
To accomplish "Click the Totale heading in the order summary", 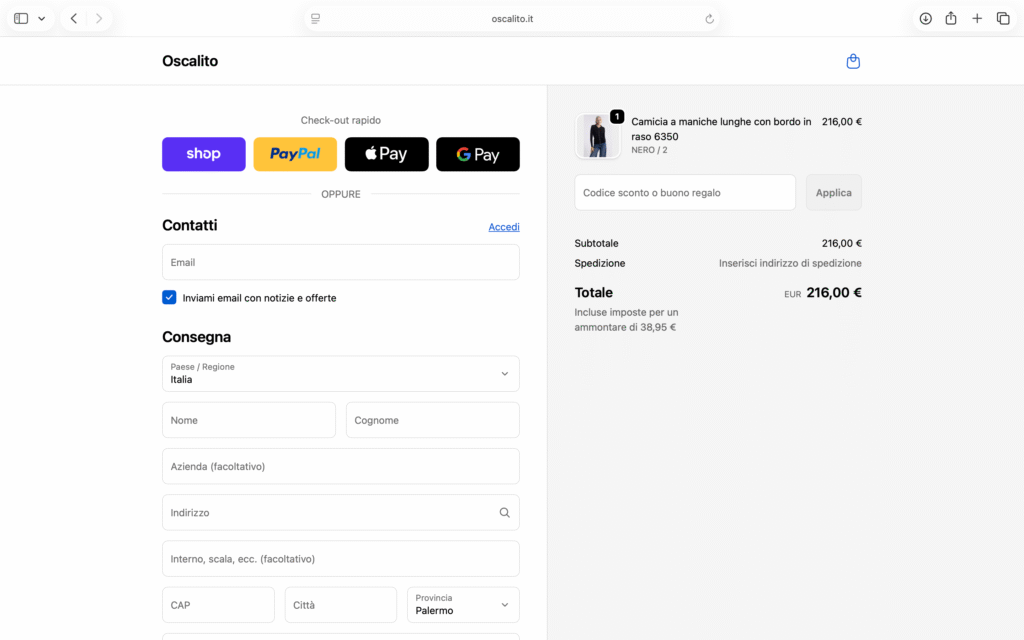I will pyautogui.click(x=594, y=293).
